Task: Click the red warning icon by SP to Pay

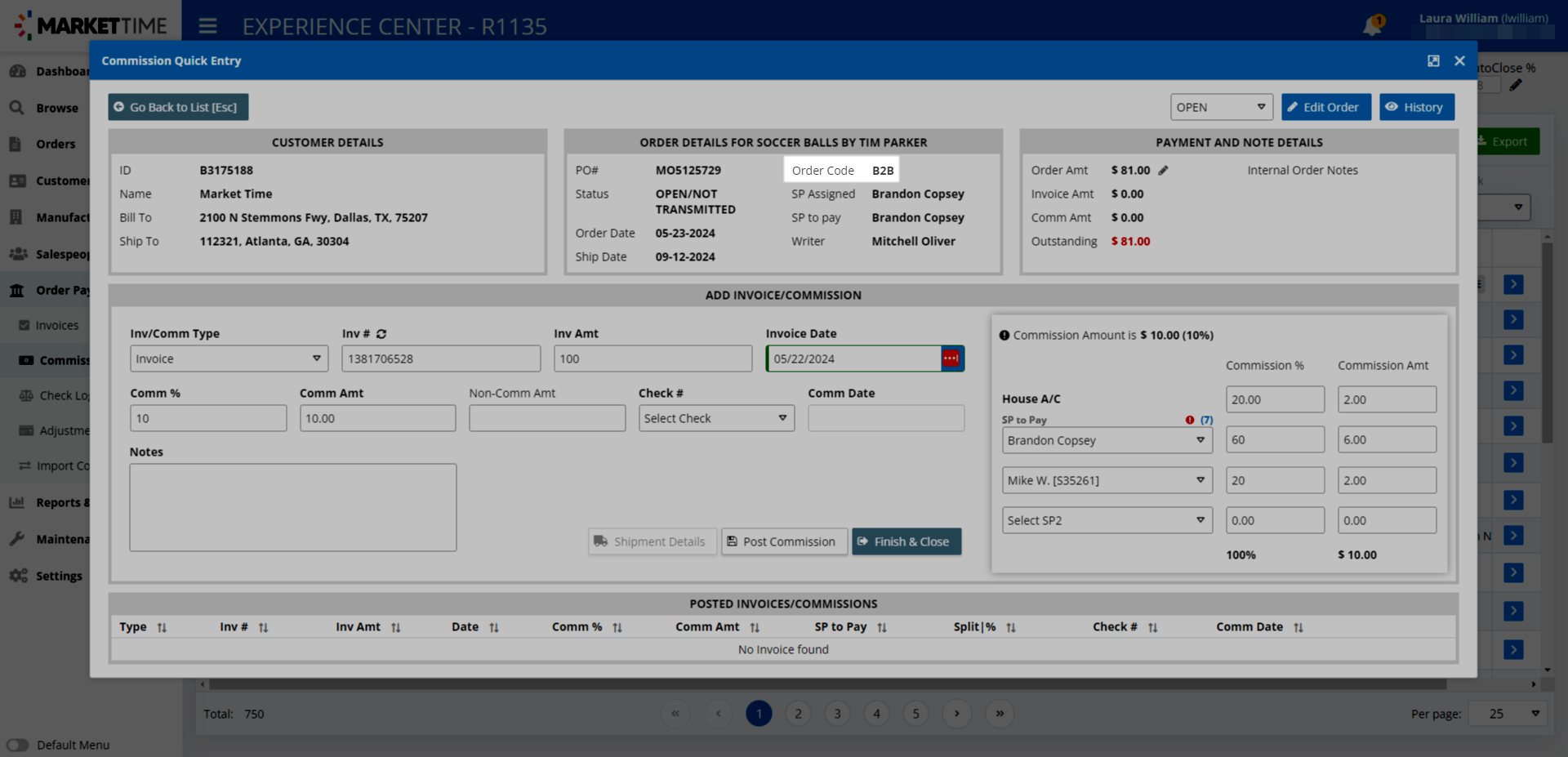Action: coord(1190,420)
